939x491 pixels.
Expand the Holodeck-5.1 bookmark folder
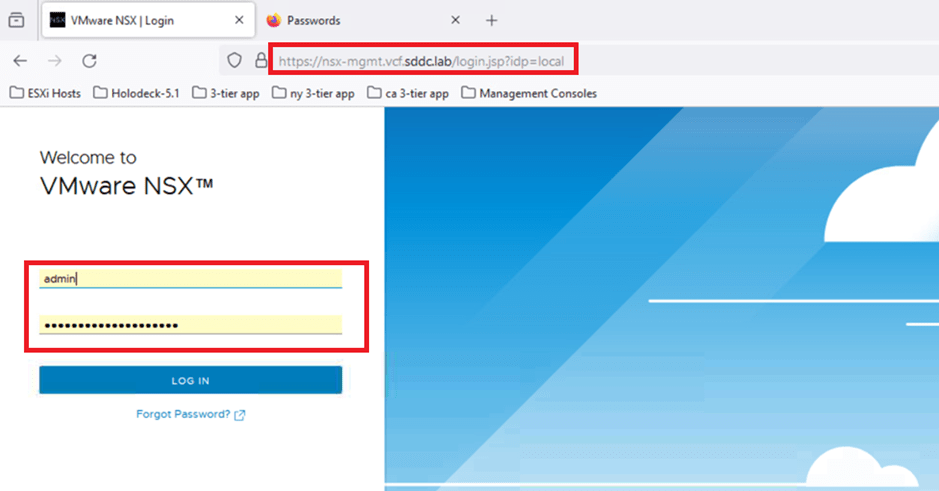click(x=136, y=93)
